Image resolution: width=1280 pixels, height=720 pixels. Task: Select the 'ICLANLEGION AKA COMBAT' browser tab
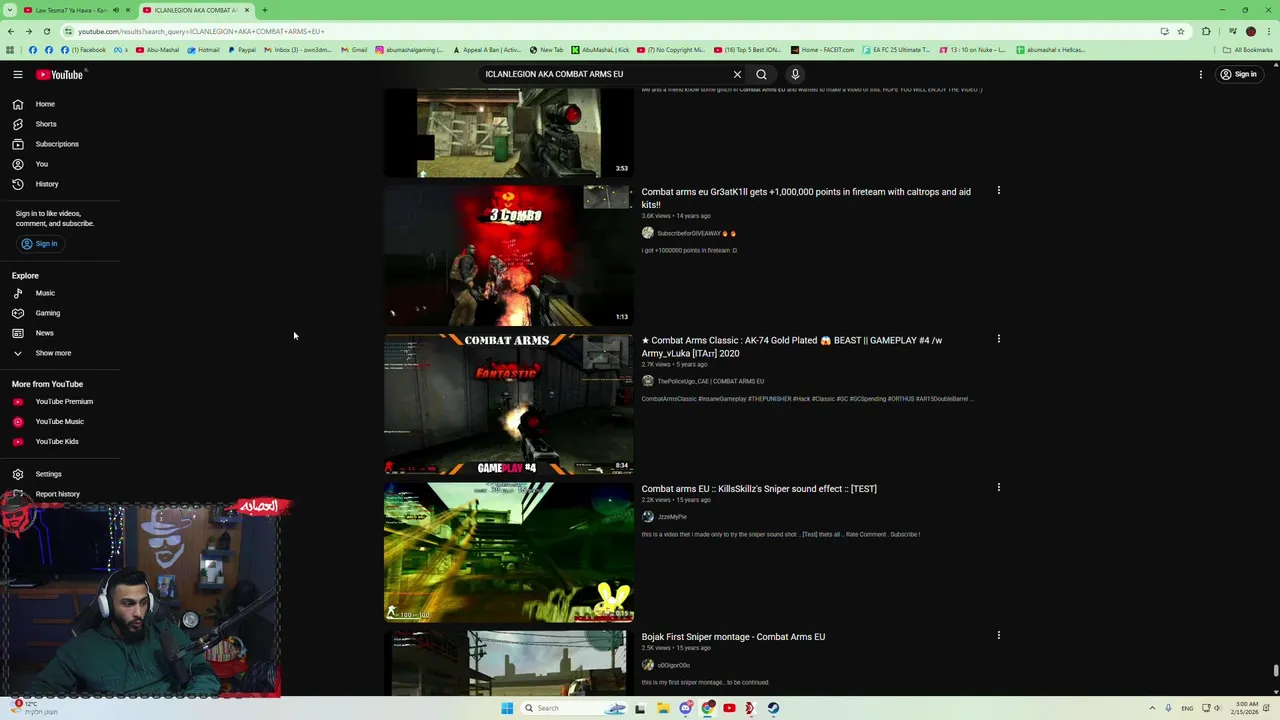click(x=195, y=10)
